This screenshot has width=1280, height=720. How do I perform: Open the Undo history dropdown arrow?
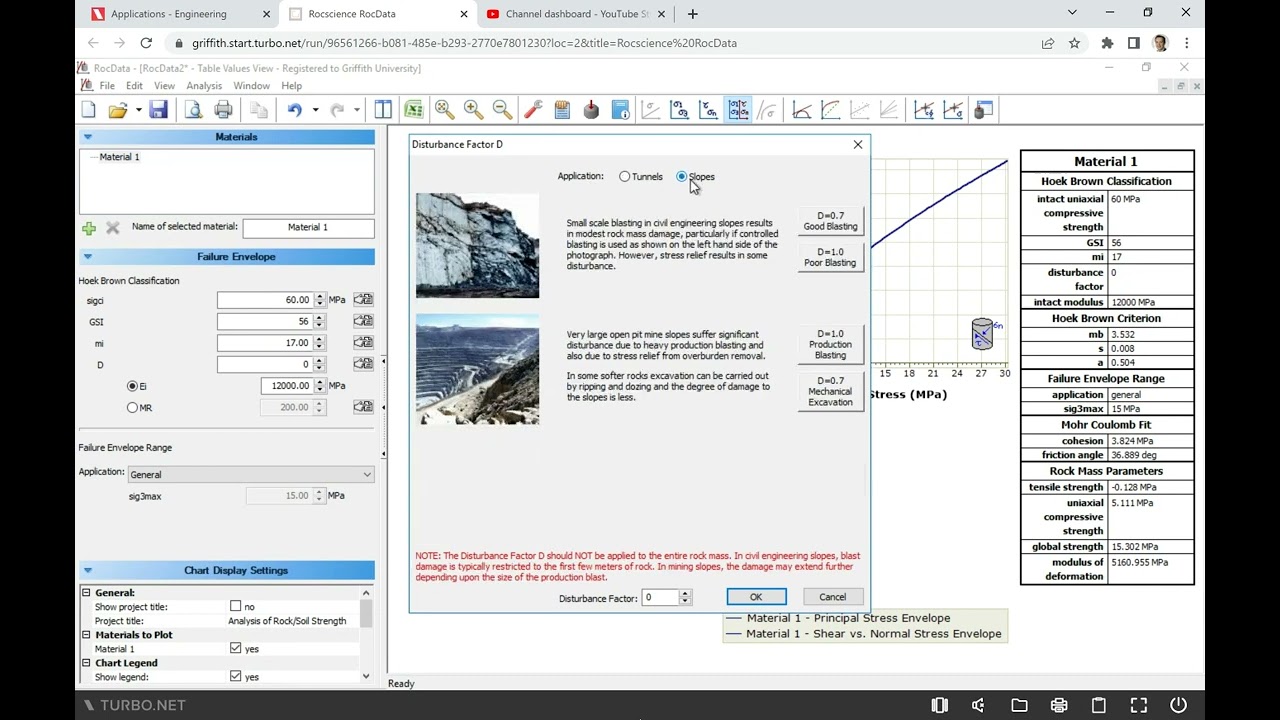(x=315, y=110)
